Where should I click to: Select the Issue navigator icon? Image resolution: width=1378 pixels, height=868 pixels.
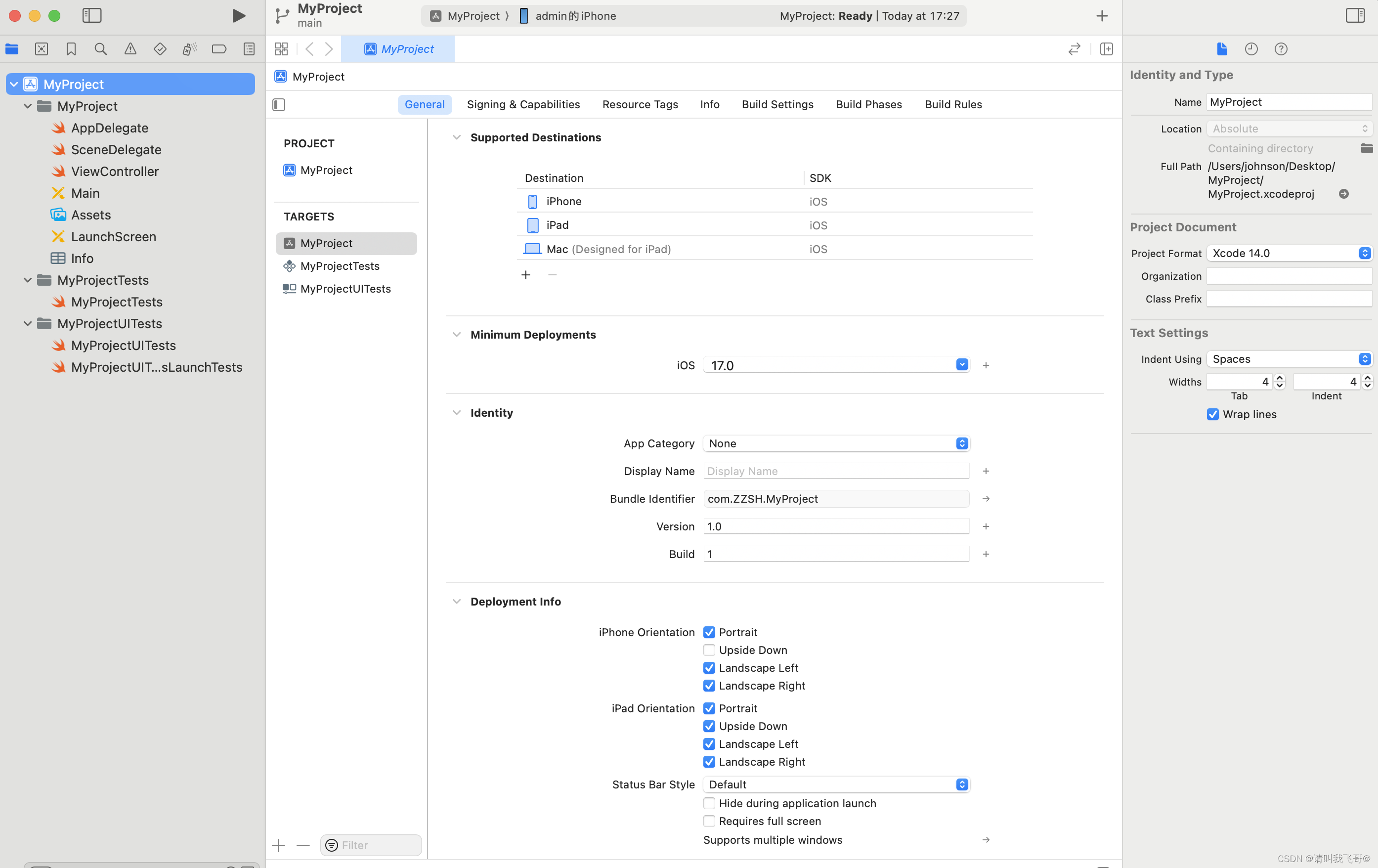tap(130, 48)
